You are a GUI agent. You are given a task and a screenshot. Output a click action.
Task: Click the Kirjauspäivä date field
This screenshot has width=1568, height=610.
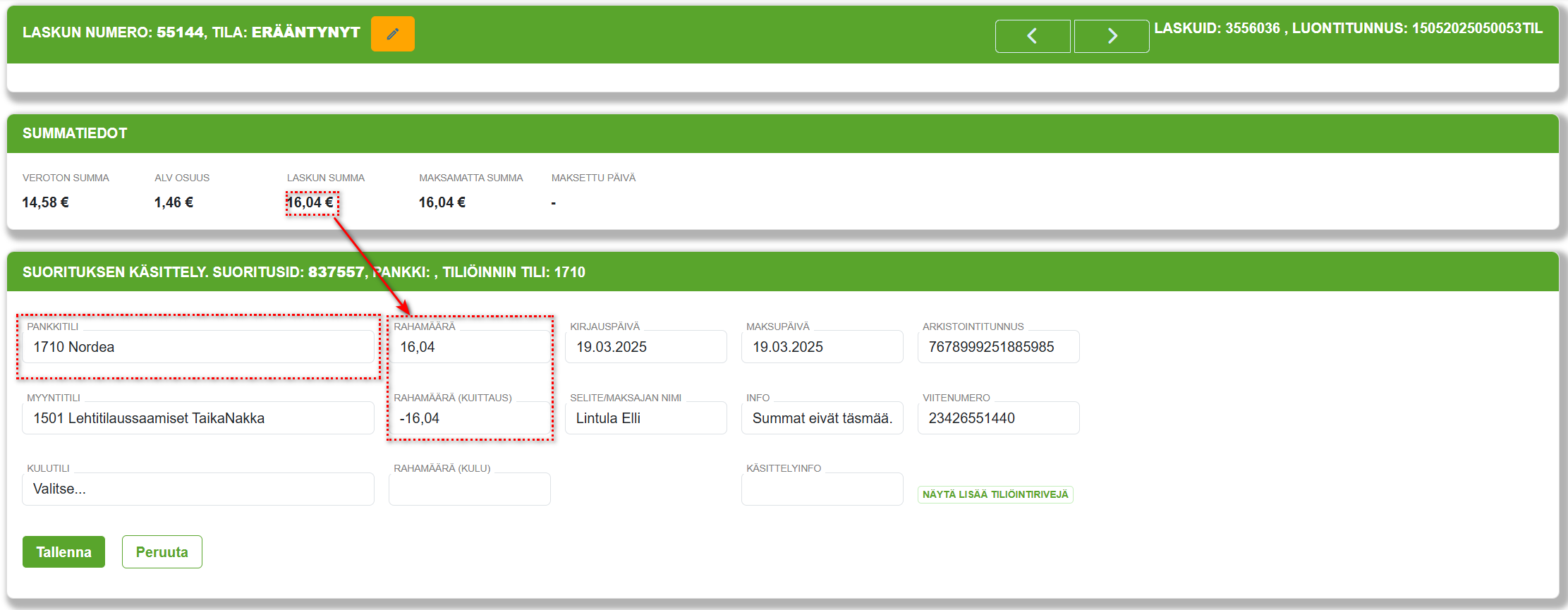point(646,347)
